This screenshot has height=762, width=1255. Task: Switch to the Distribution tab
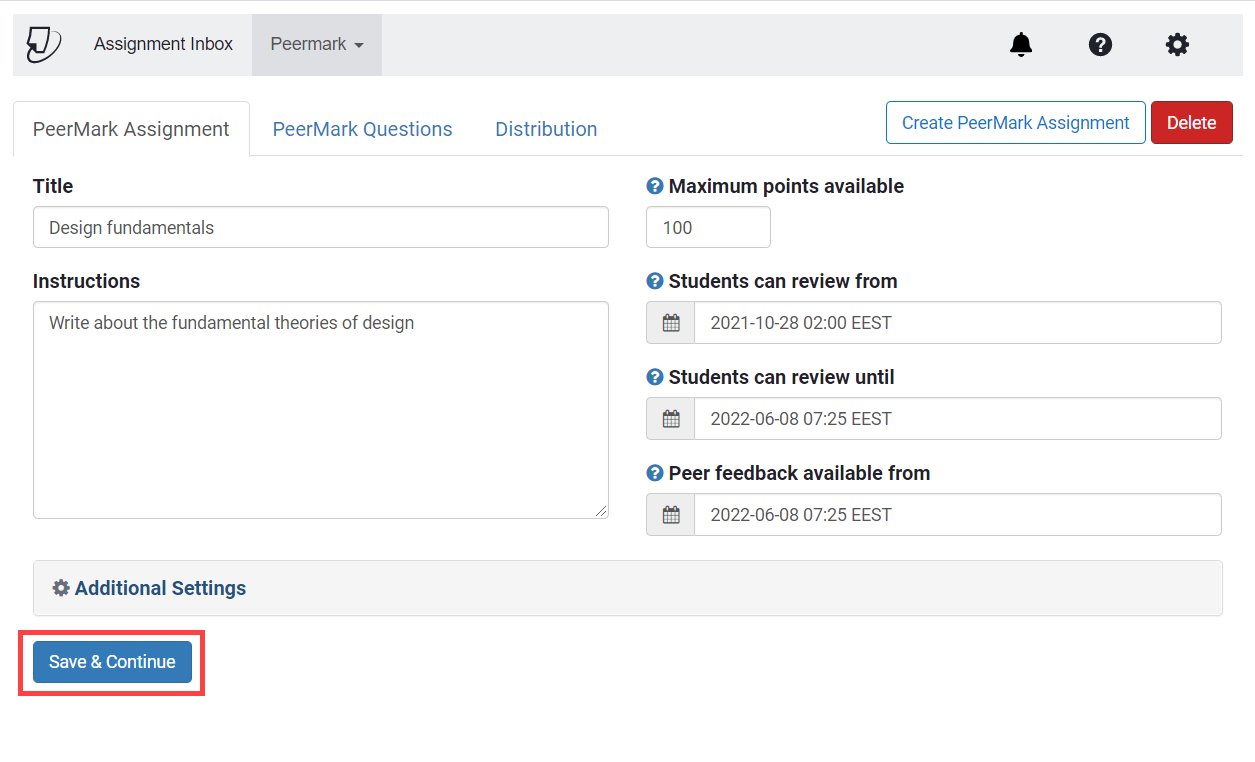point(546,129)
